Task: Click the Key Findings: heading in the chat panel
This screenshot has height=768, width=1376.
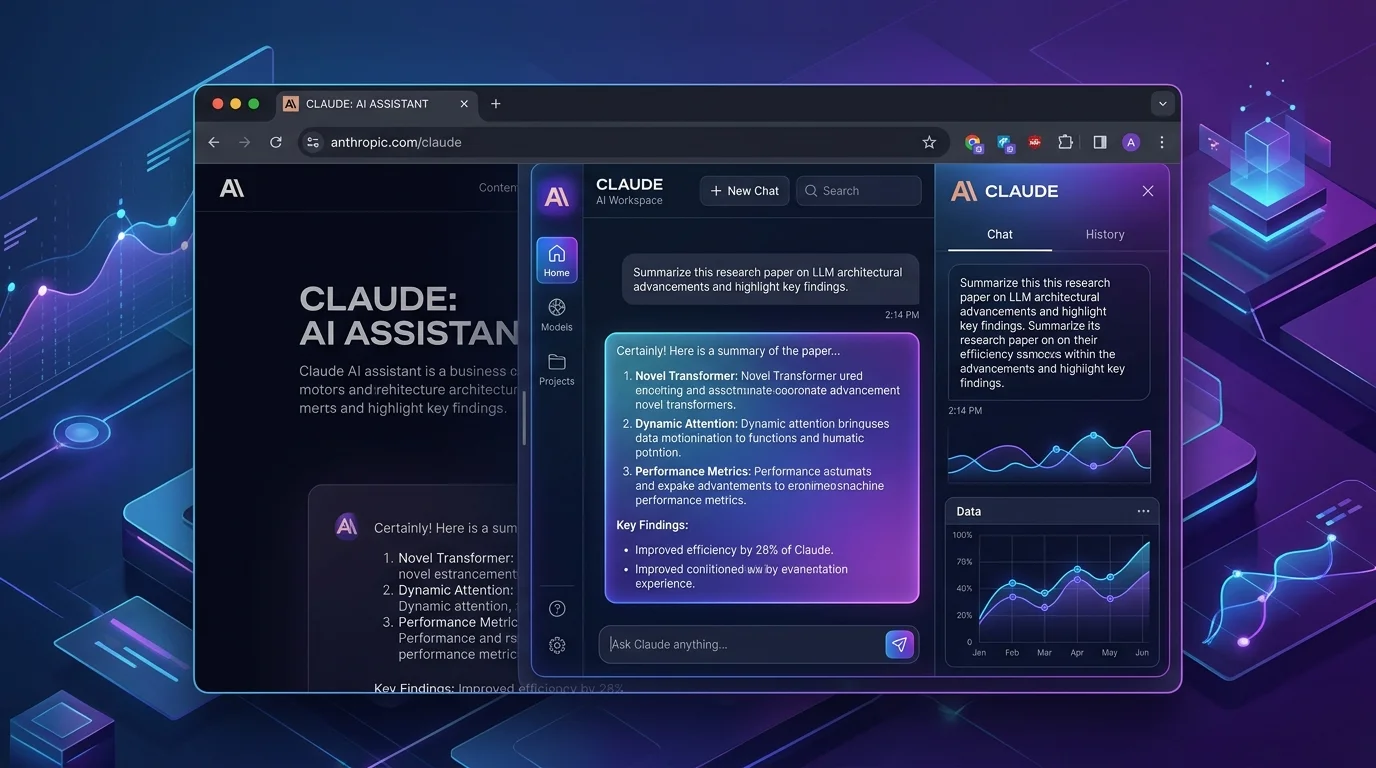Action: [652, 525]
